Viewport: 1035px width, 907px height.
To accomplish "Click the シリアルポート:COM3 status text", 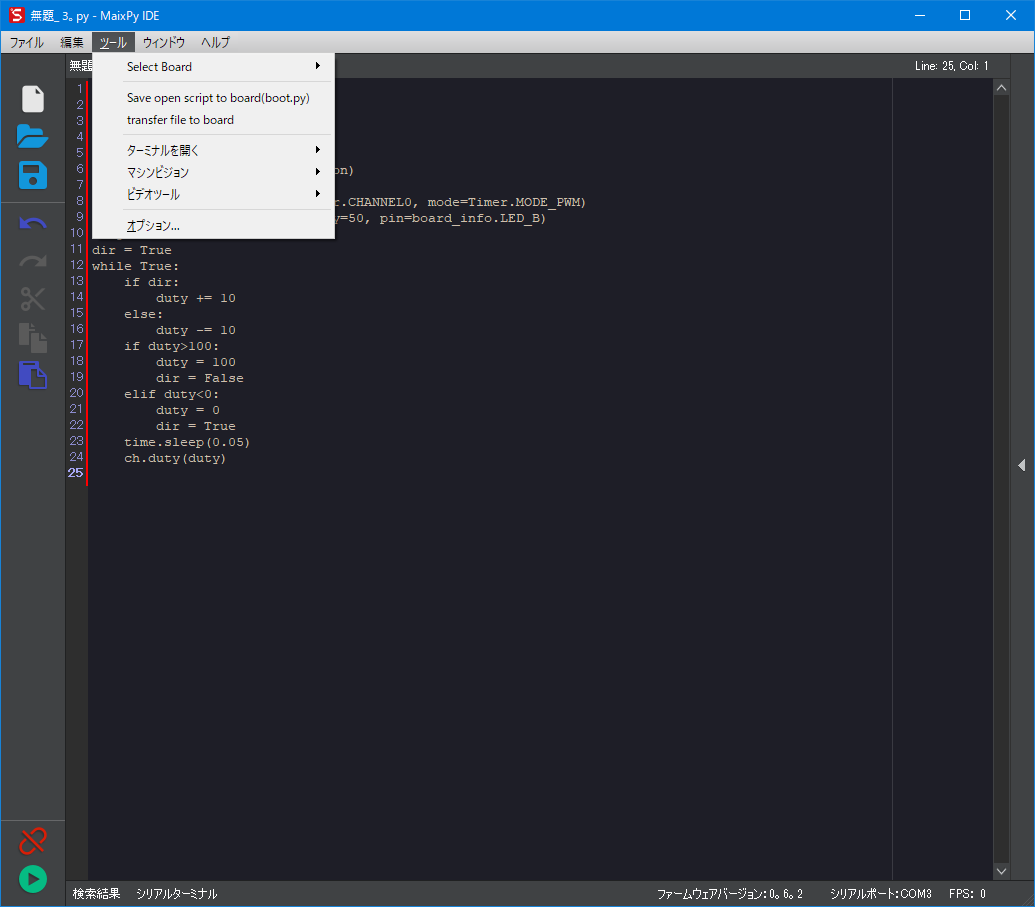I will pyautogui.click(x=881, y=894).
